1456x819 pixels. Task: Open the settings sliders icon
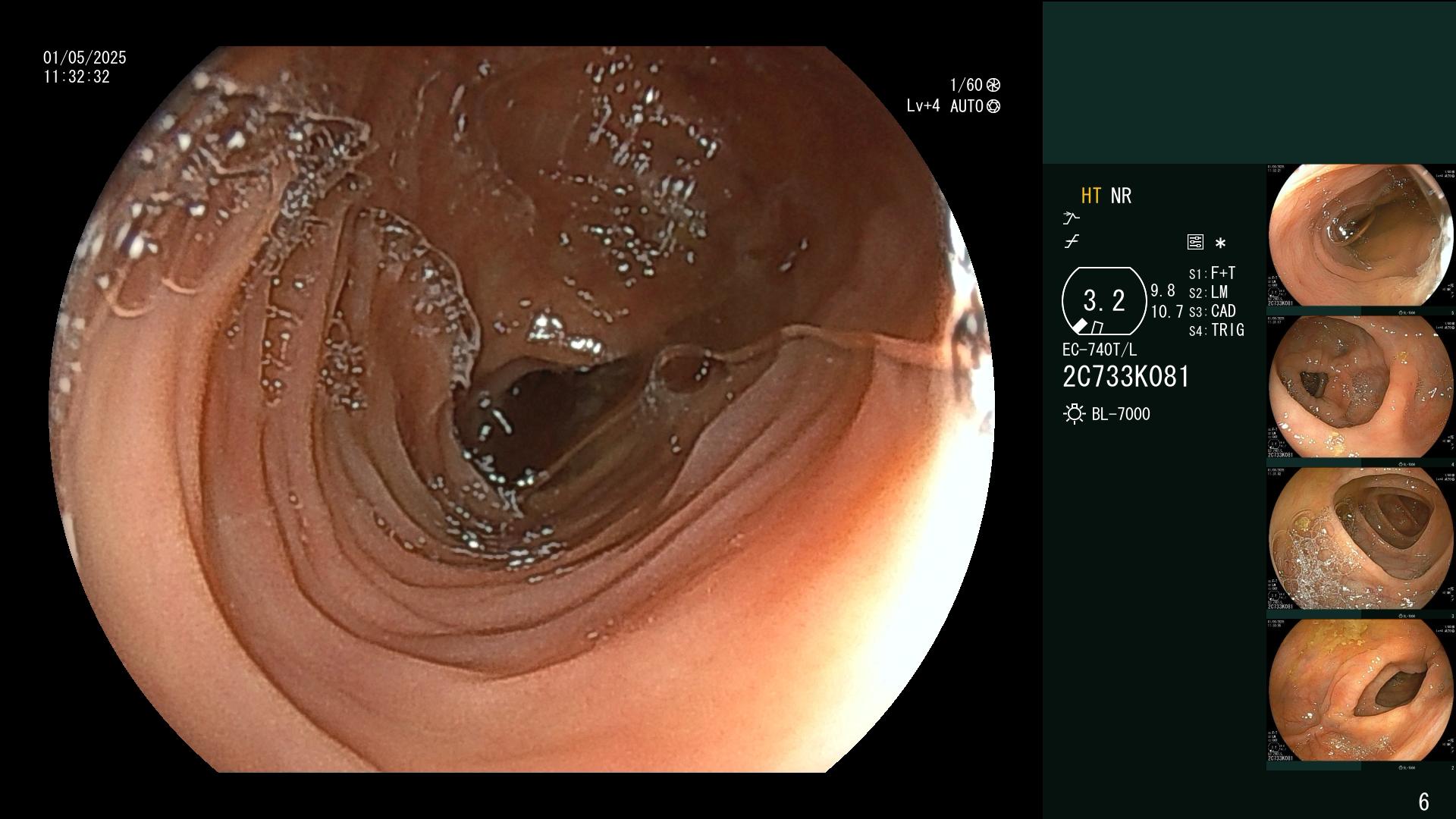point(1195,243)
